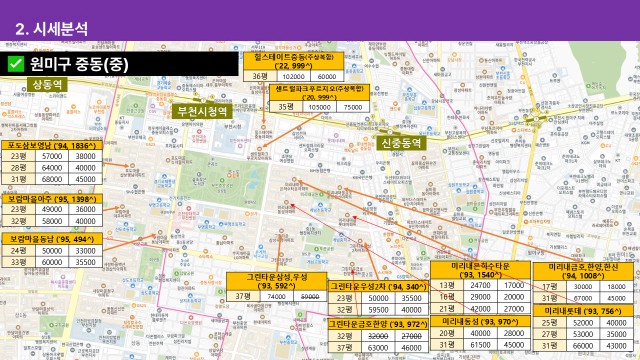Image resolution: width=640 pixels, height=360 pixels.
Task: Click the '18000' cell in 미리내금호,한양,한신 table
Action: (616, 287)
